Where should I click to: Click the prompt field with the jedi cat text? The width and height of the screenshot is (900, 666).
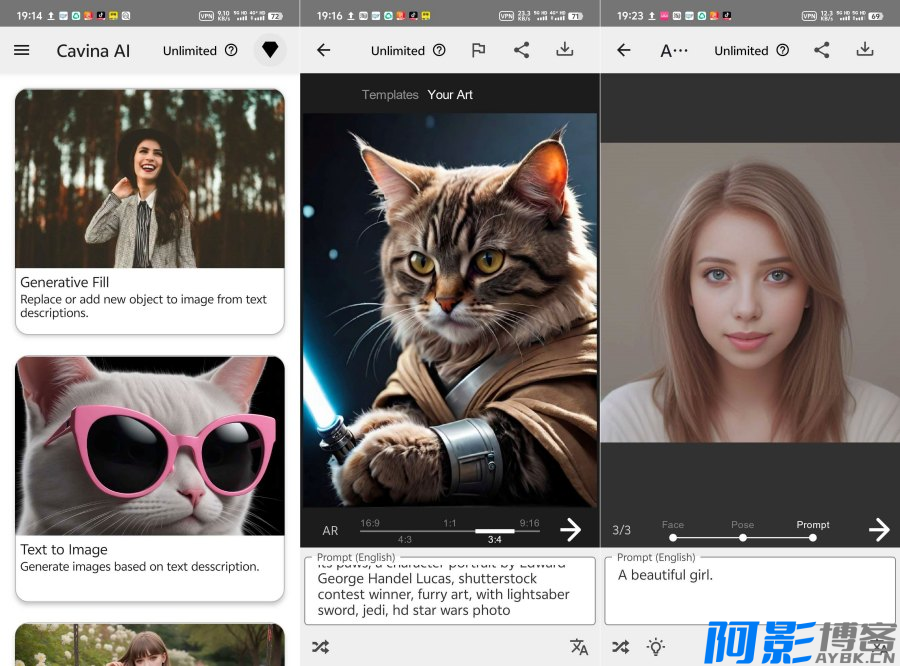point(450,590)
